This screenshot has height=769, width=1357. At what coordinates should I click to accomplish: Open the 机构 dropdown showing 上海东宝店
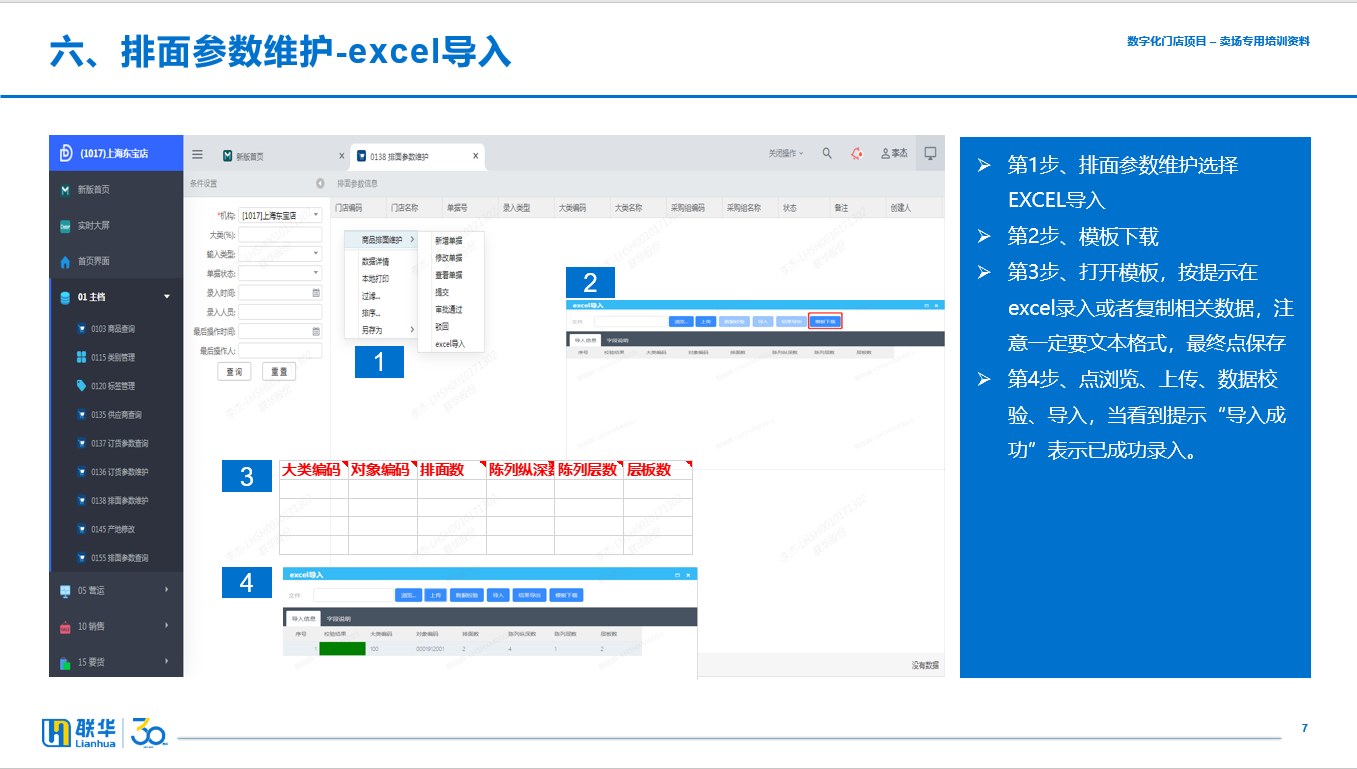click(x=280, y=215)
